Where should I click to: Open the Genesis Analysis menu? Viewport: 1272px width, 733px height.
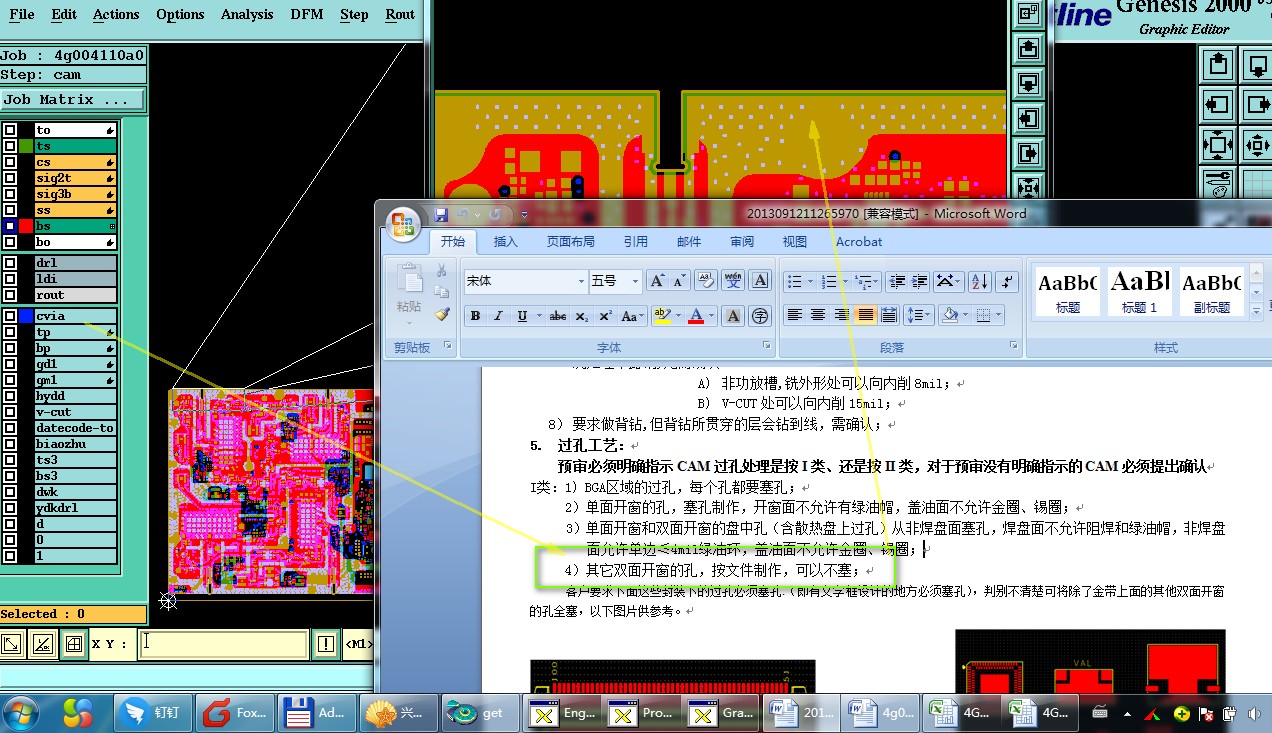pyautogui.click(x=247, y=14)
